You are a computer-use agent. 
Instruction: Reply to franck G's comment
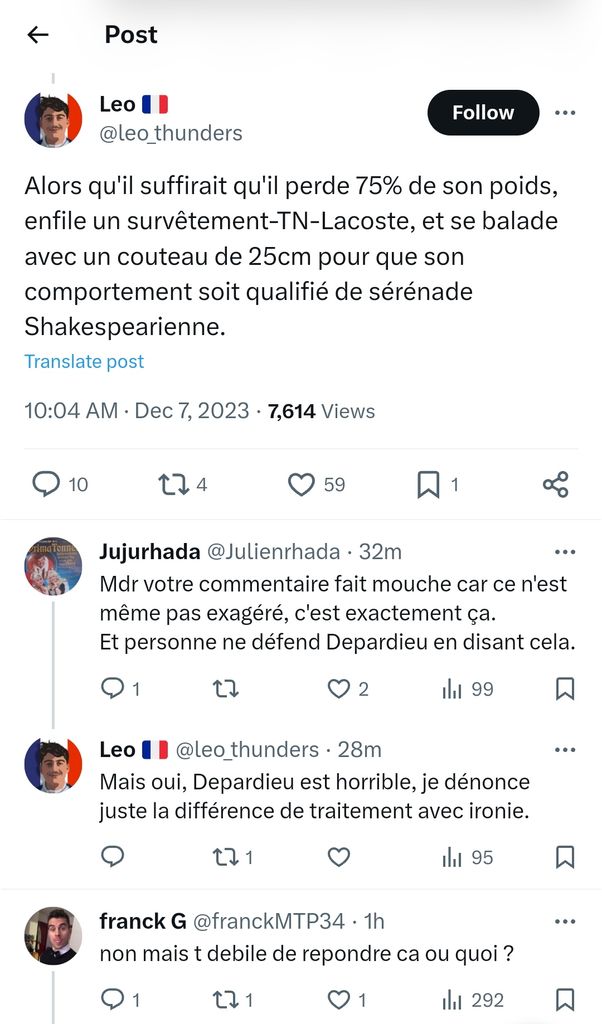point(113,999)
